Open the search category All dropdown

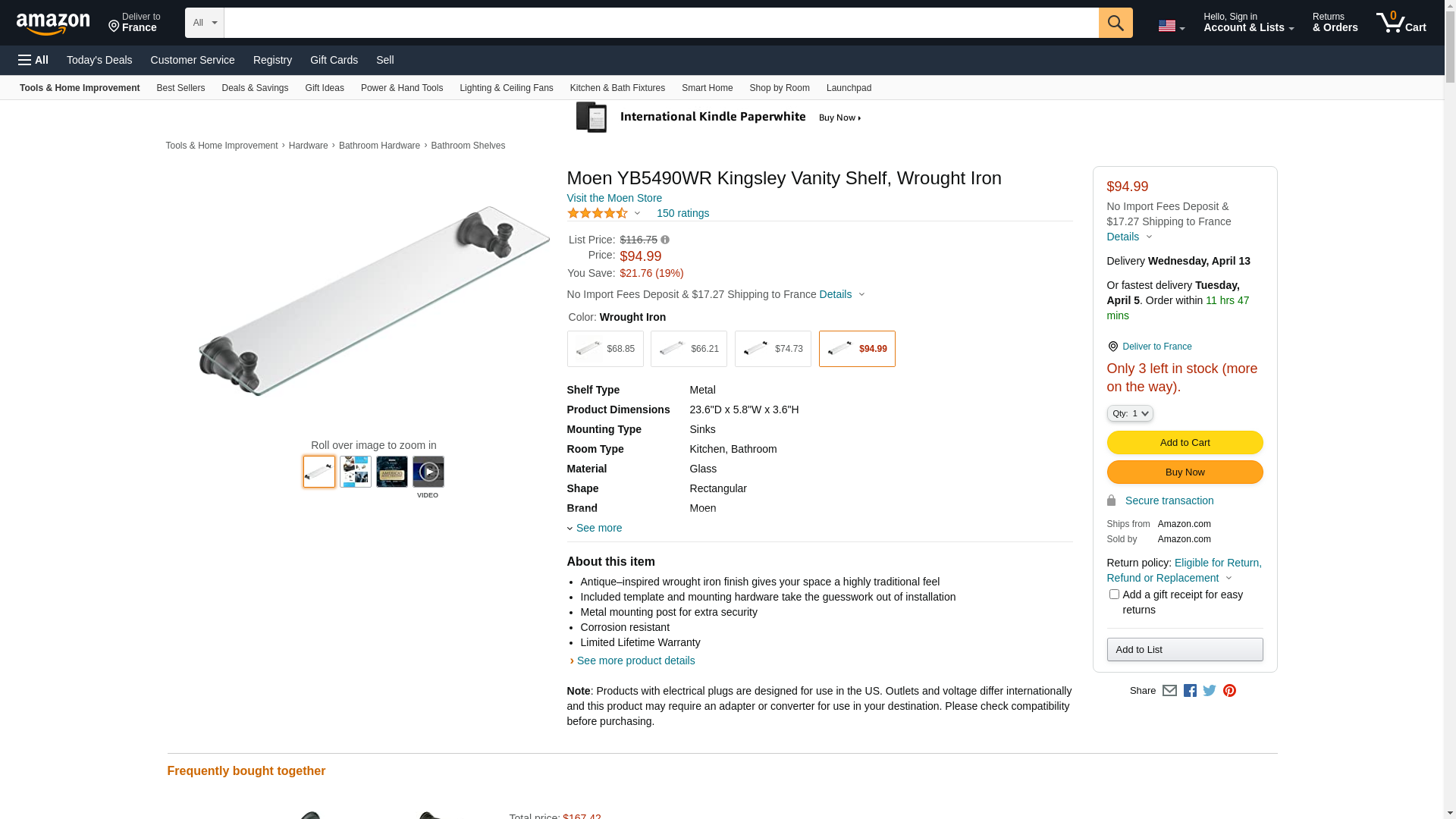[204, 23]
